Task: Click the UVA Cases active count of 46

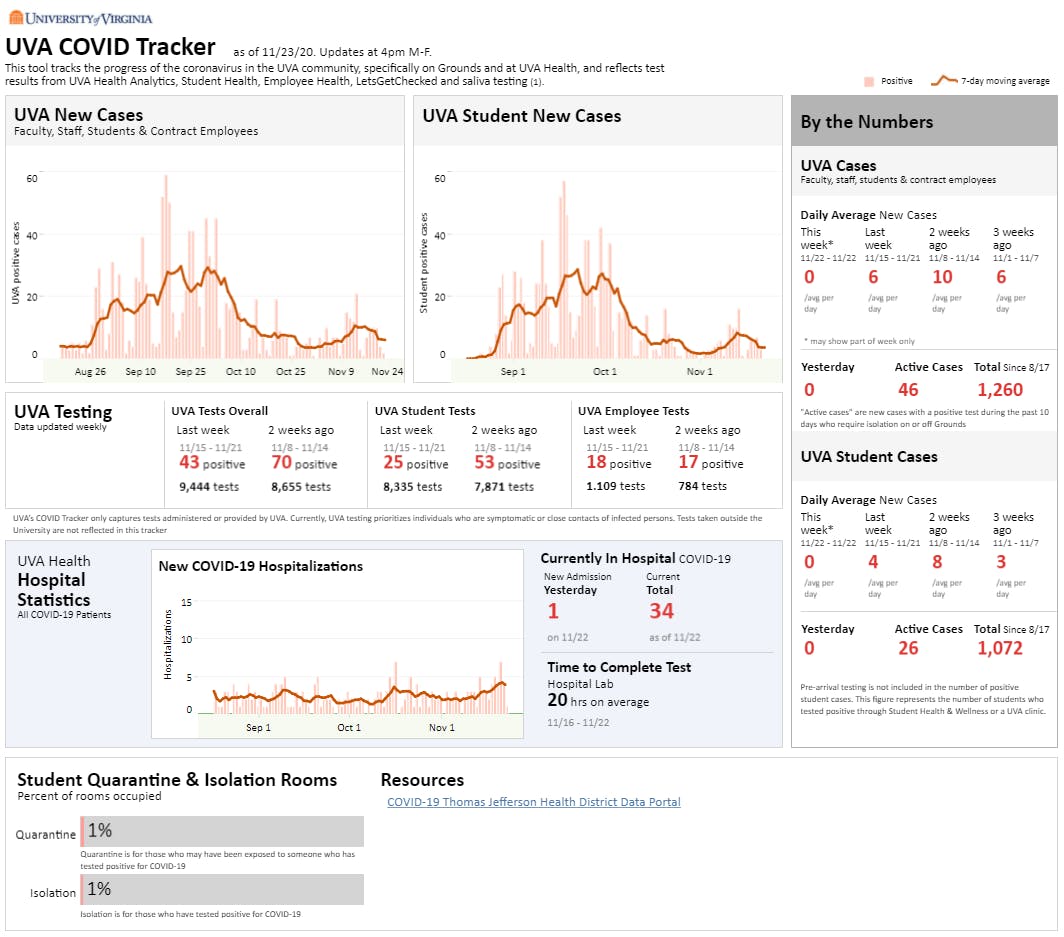Action: (908, 390)
